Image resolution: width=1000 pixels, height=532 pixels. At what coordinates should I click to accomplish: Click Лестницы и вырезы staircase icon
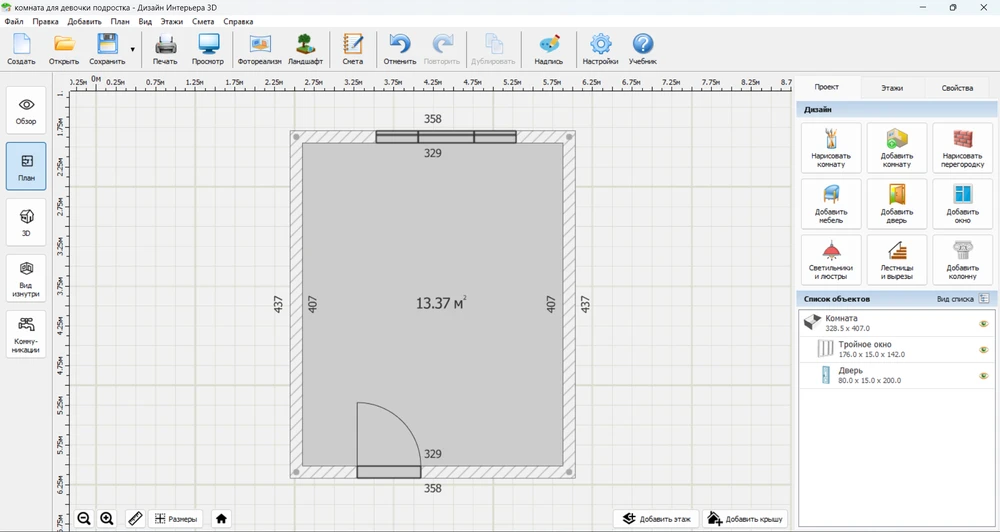897,259
